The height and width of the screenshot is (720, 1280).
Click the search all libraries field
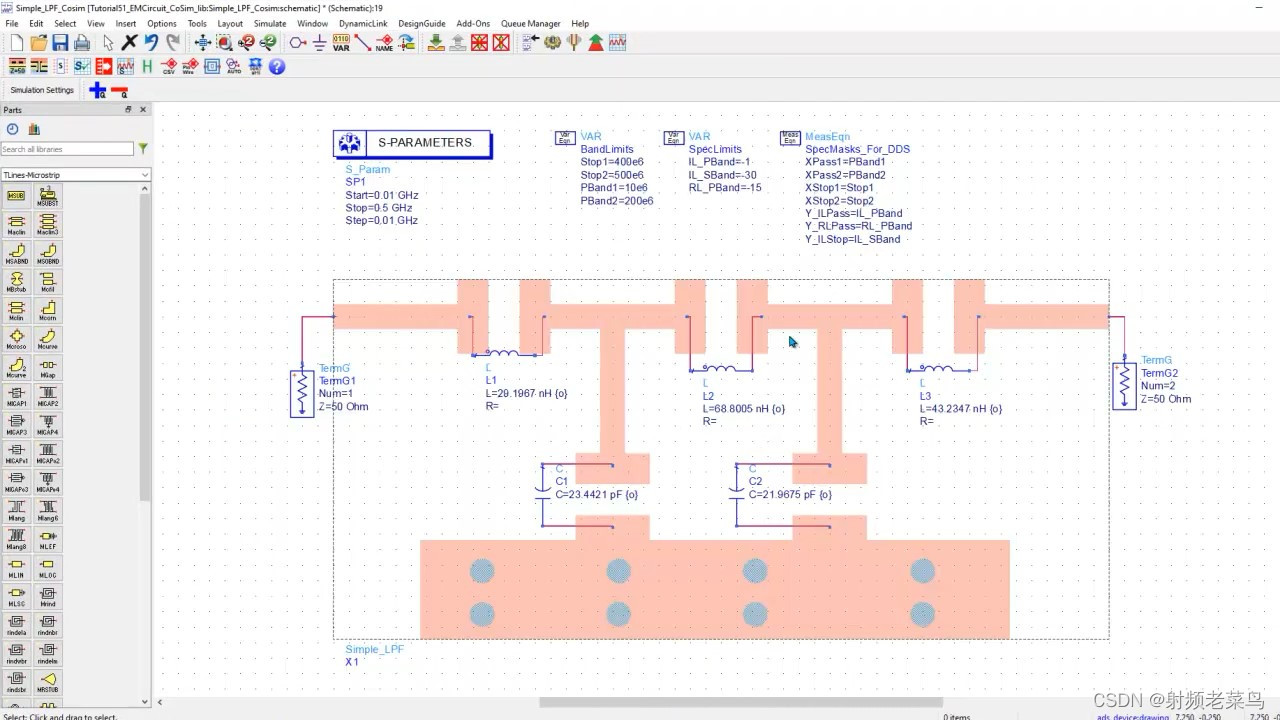62,148
